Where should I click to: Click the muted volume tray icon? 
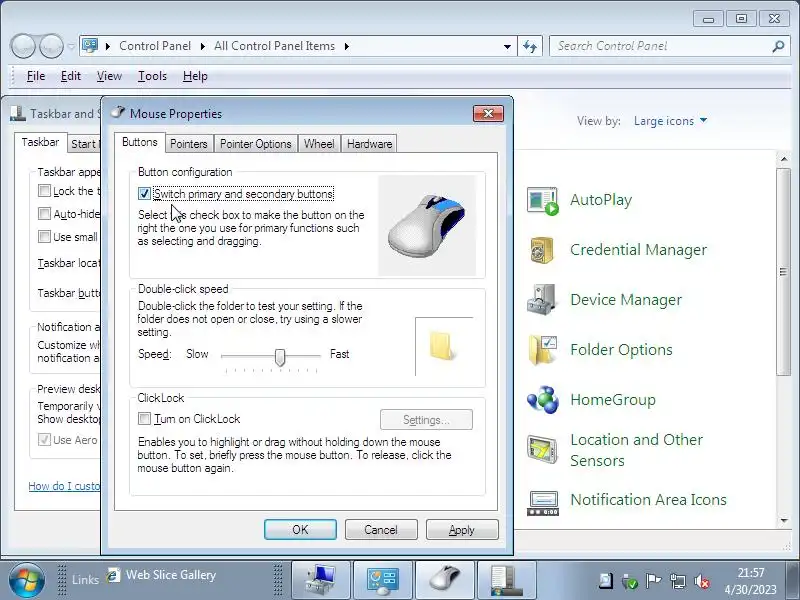pos(703,581)
